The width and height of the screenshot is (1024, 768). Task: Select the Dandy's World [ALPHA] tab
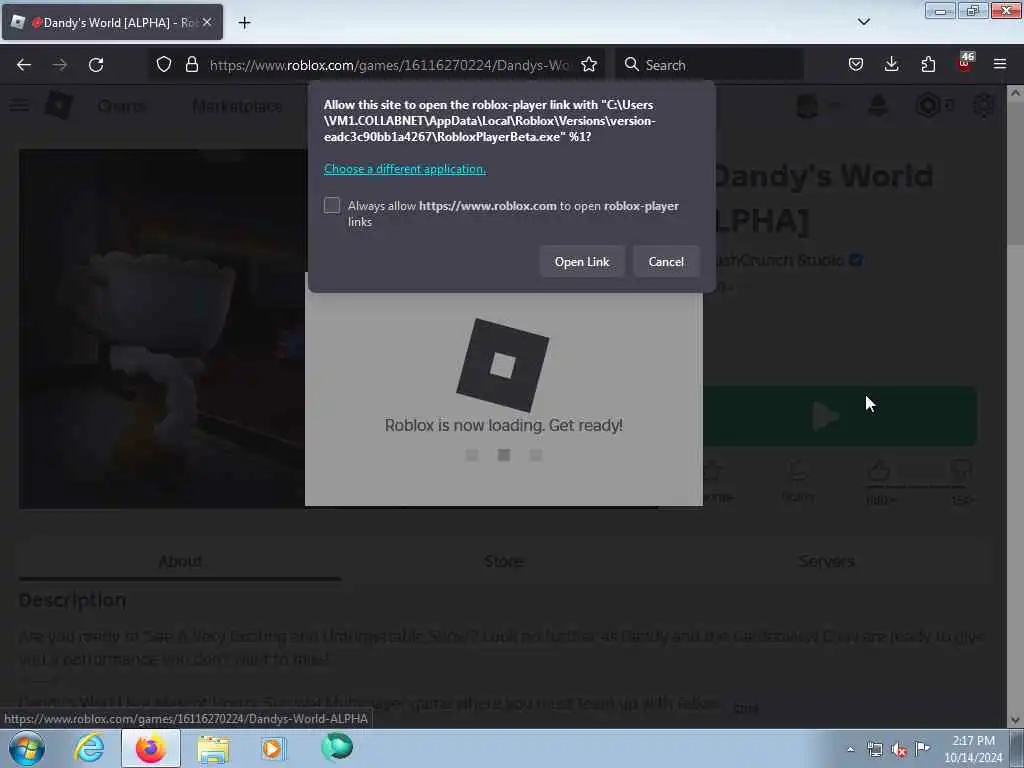point(112,22)
